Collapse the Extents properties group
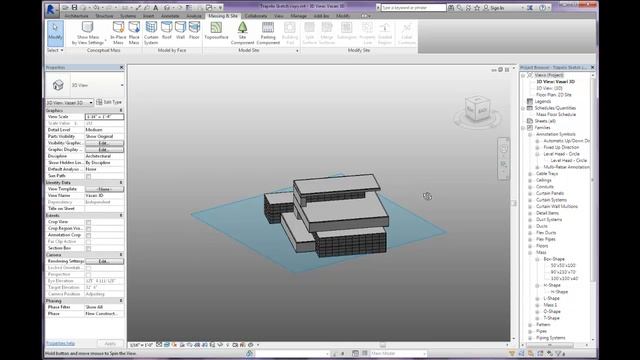 (121, 215)
